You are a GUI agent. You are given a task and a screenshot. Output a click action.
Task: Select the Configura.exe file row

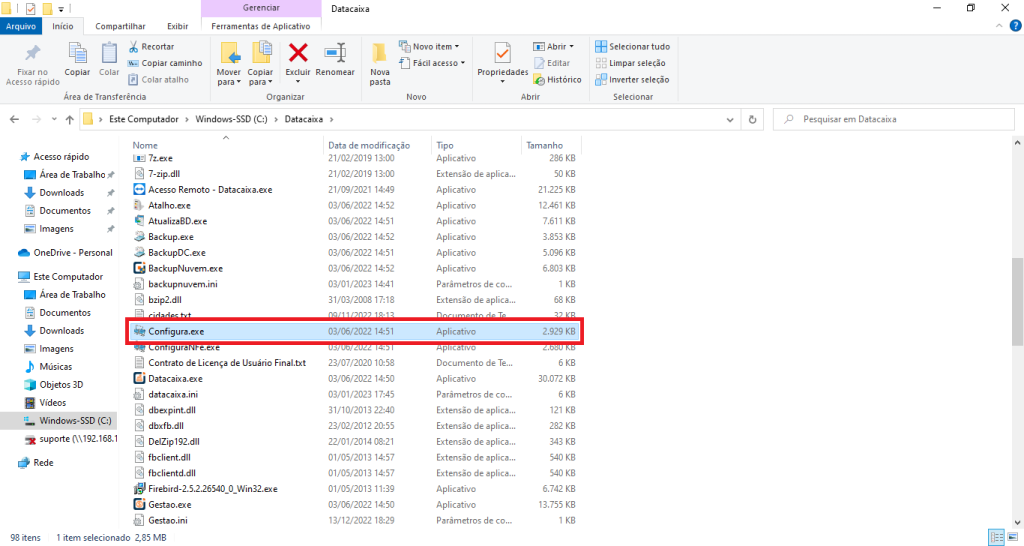tap(355, 331)
